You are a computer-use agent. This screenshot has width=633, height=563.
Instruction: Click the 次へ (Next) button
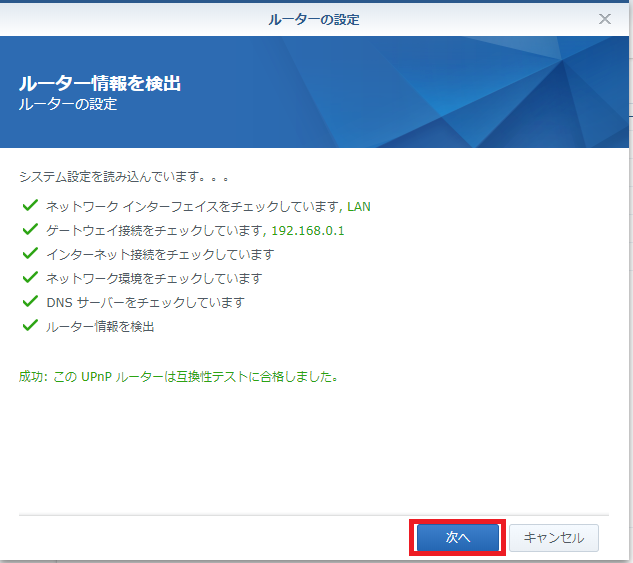click(458, 538)
